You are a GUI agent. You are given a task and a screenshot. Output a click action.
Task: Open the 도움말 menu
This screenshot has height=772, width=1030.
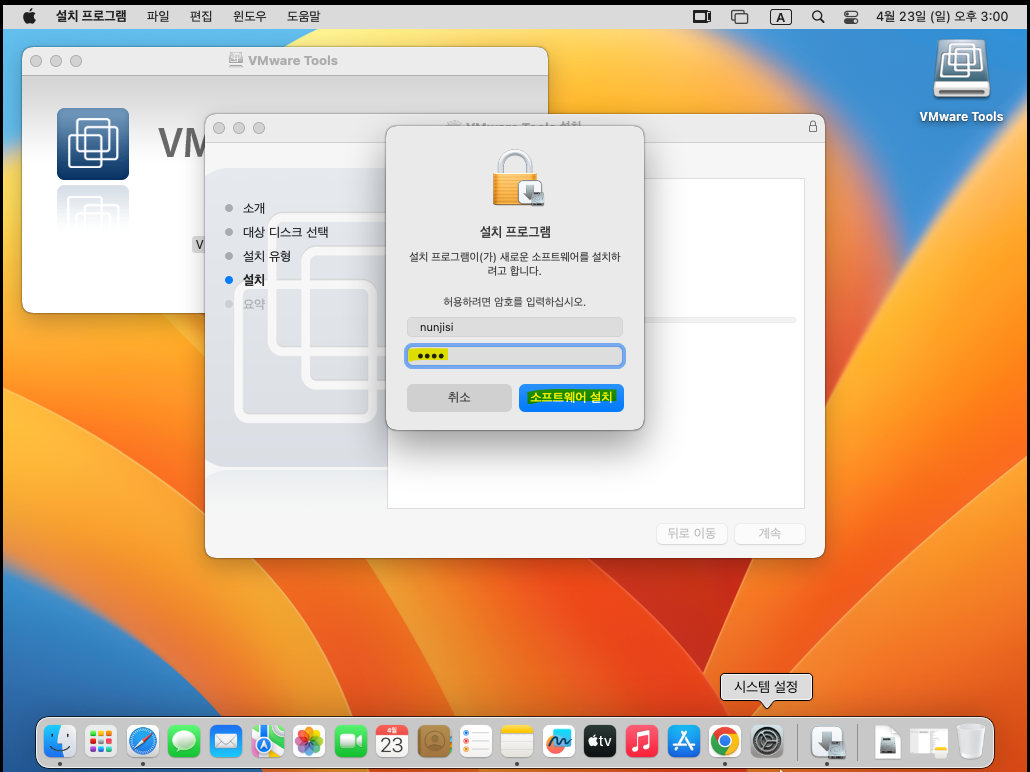click(303, 16)
